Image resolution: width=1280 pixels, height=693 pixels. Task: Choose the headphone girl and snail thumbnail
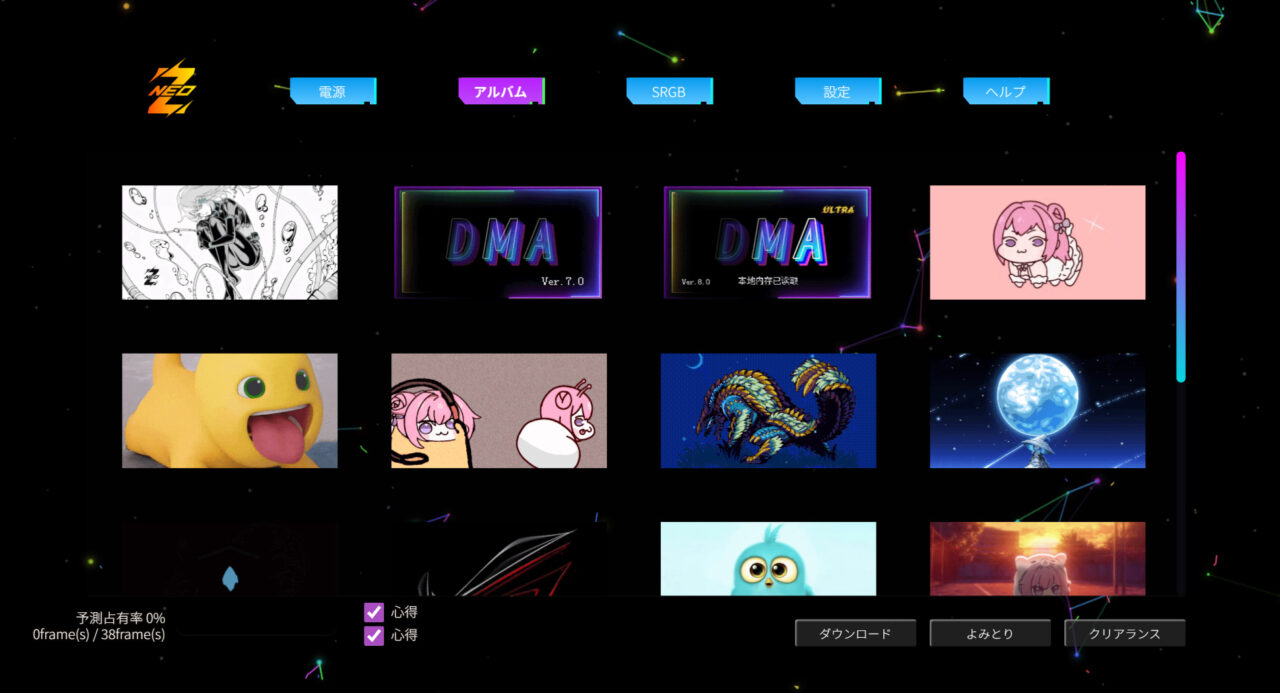point(498,410)
